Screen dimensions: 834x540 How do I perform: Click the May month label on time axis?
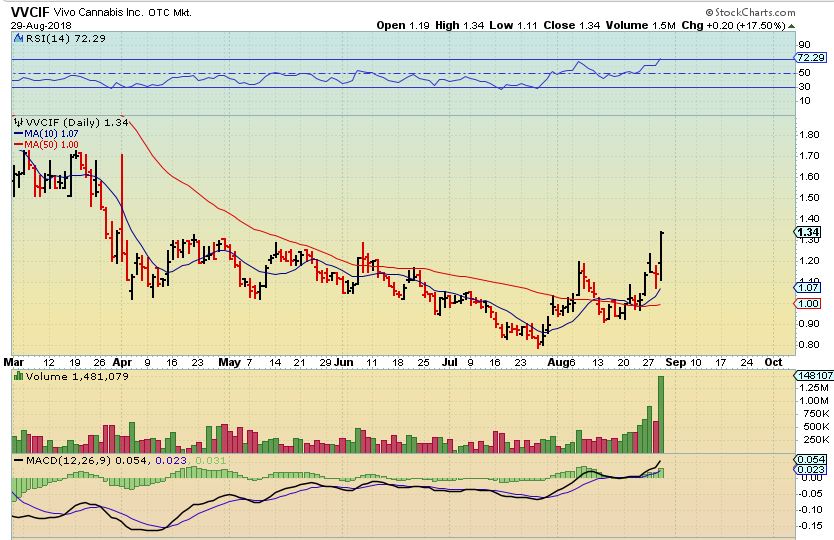[x=229, y=362]
